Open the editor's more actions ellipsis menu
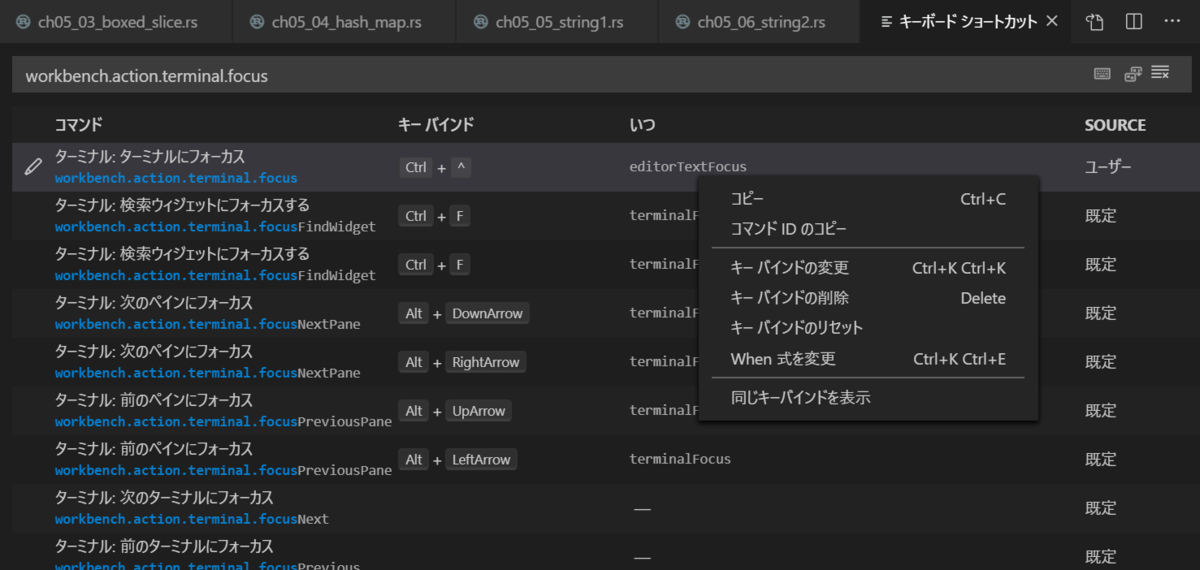 (x=1172, y=22)
